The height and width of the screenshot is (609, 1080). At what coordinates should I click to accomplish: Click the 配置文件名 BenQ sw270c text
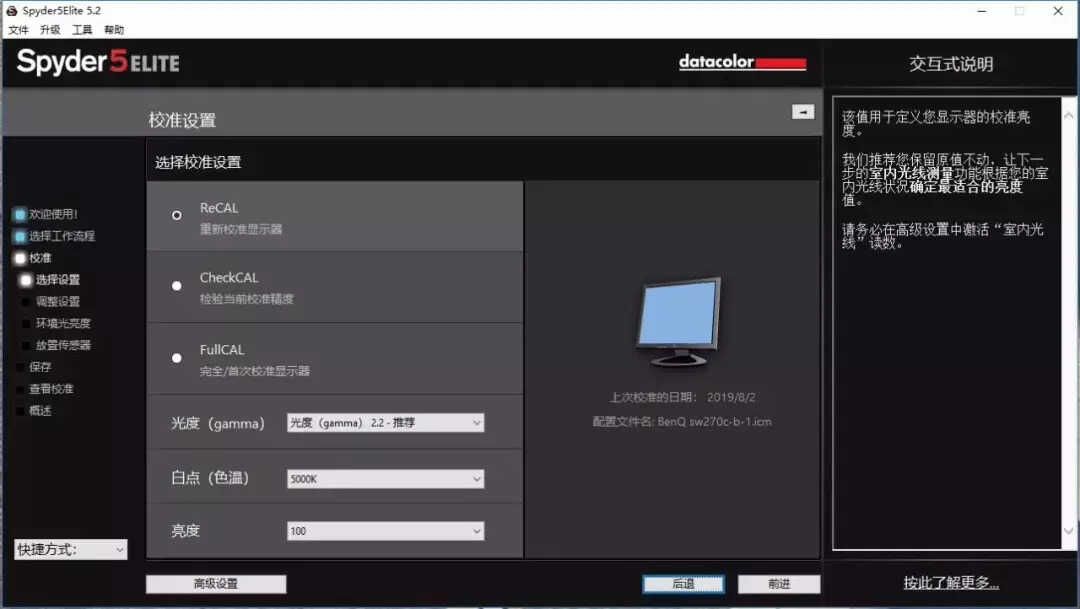pos(682,422)
